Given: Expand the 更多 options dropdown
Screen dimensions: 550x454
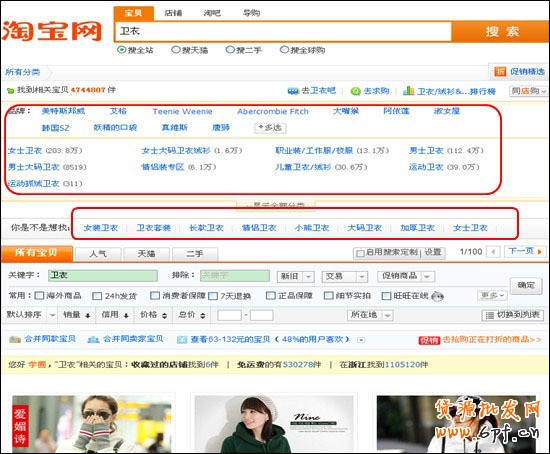Looking at the screenshot, I should click(x=492, y=295).
